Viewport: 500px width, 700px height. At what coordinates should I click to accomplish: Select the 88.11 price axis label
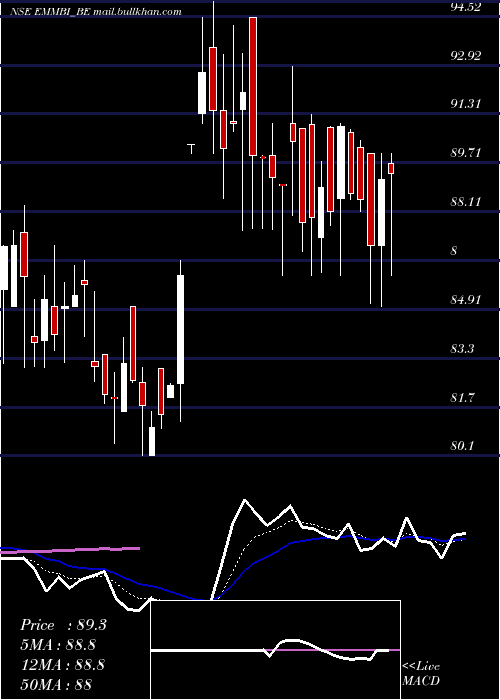click(466, 202)
